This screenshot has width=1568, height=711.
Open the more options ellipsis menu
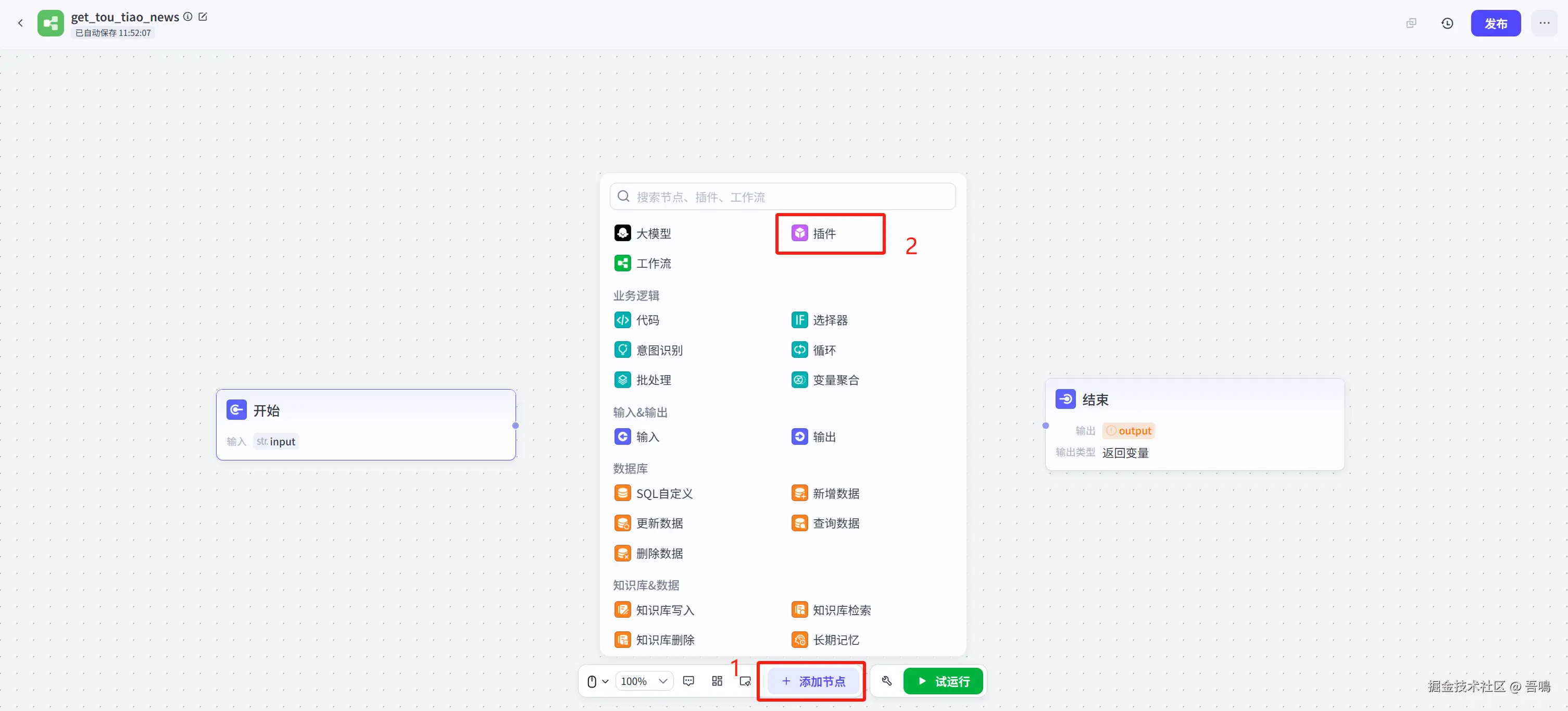pyautogui.click(x=1544, y=23)
